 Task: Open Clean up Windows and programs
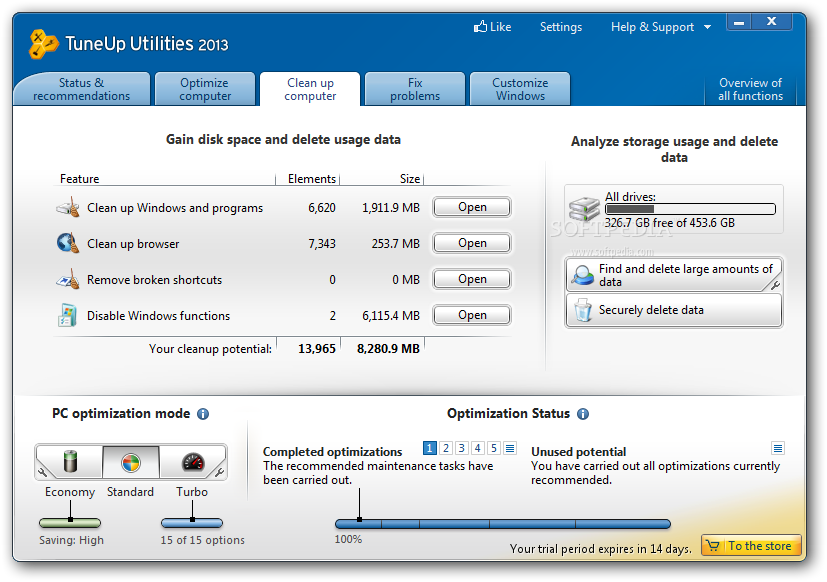click(472, 207)
